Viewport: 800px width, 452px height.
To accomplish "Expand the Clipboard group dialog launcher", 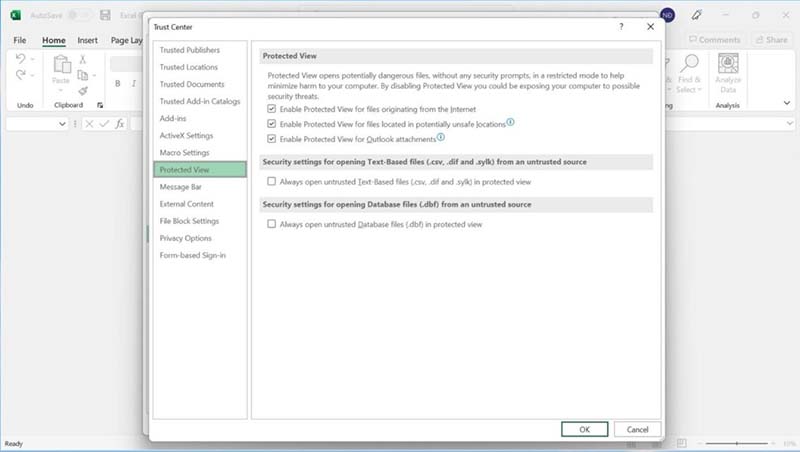I will (100, 105).
